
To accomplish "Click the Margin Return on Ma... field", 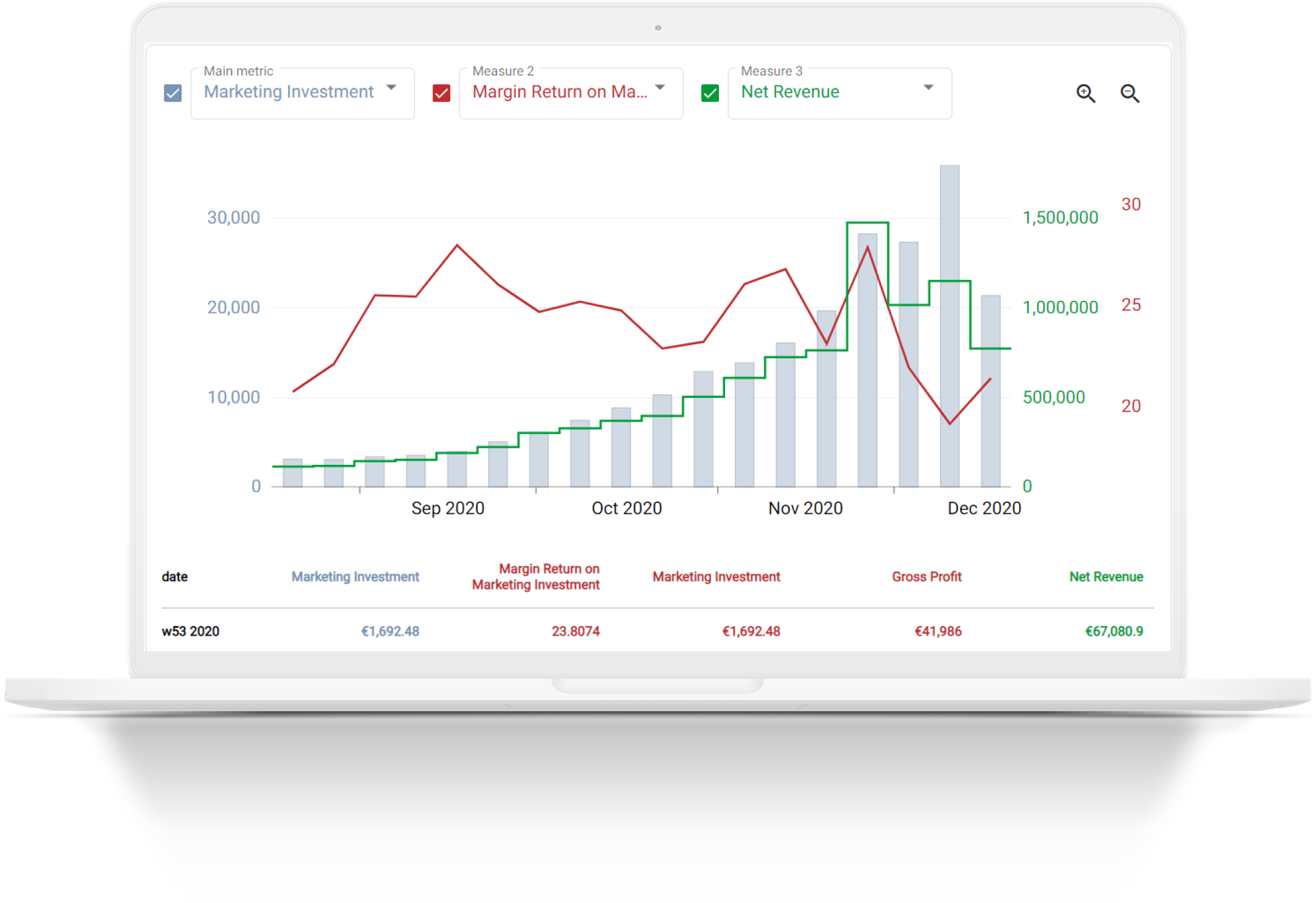I will 571,93.
